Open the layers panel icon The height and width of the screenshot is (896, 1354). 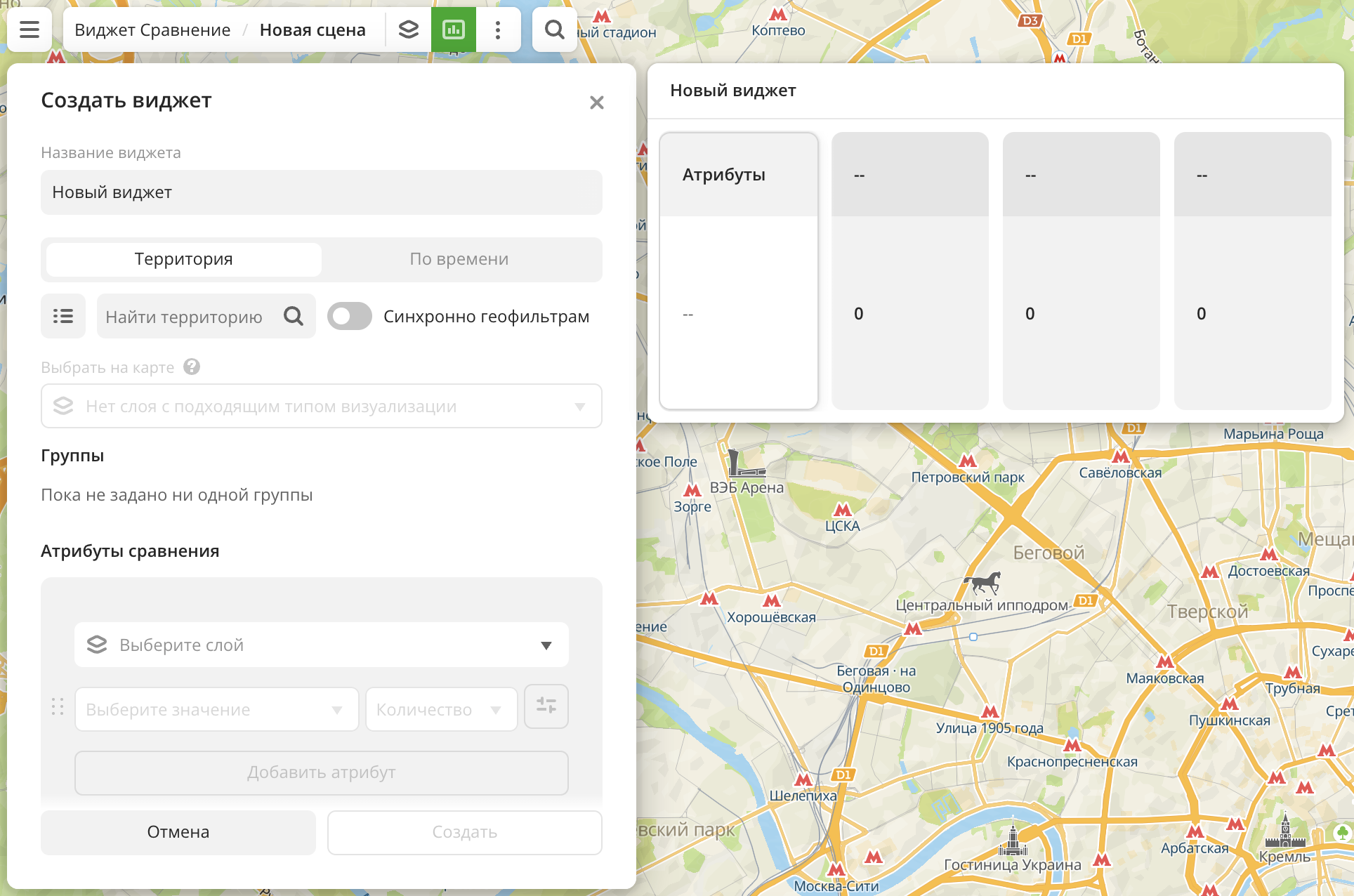click(x=409, y=29)
